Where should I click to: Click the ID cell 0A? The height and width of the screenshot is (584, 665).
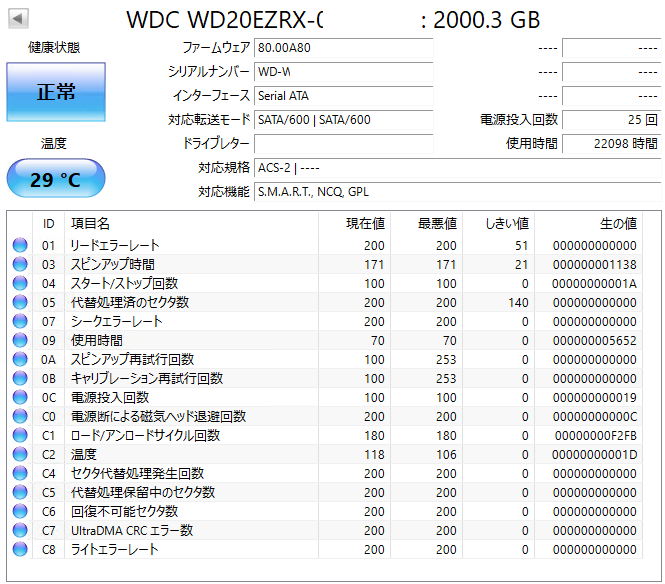pos(48,360)
